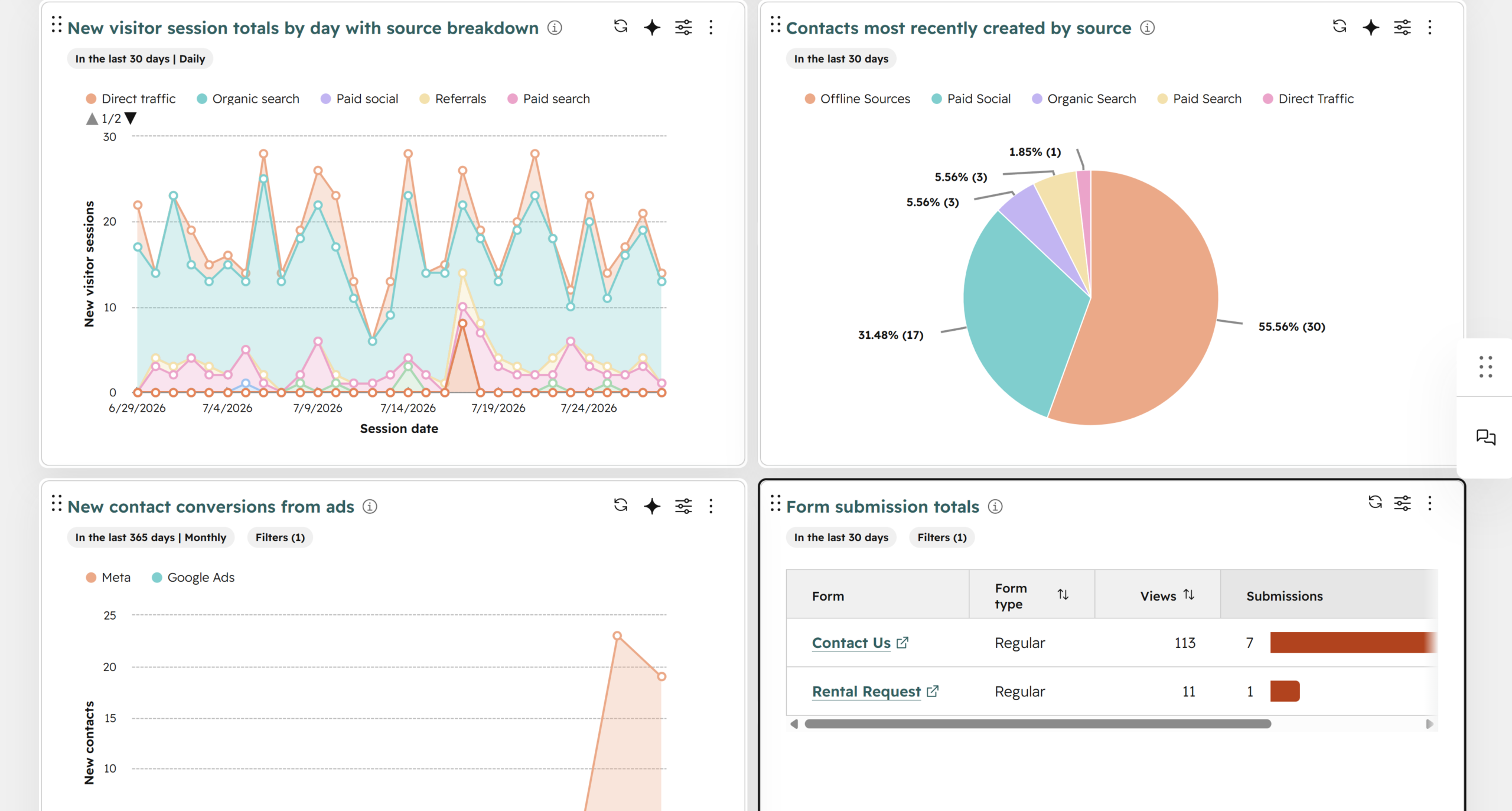1512x811 pixels.
Task: Open more actions menu for Form submission totals
Action: tap(1430, 503)
